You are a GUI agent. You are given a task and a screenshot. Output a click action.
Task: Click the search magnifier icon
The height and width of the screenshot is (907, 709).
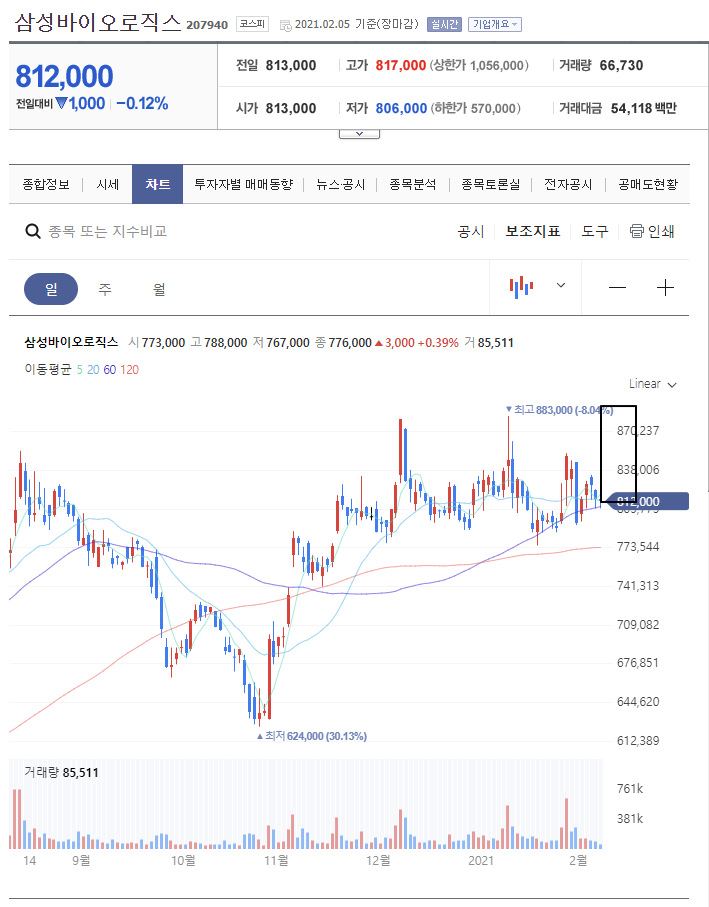coord(33,231)
